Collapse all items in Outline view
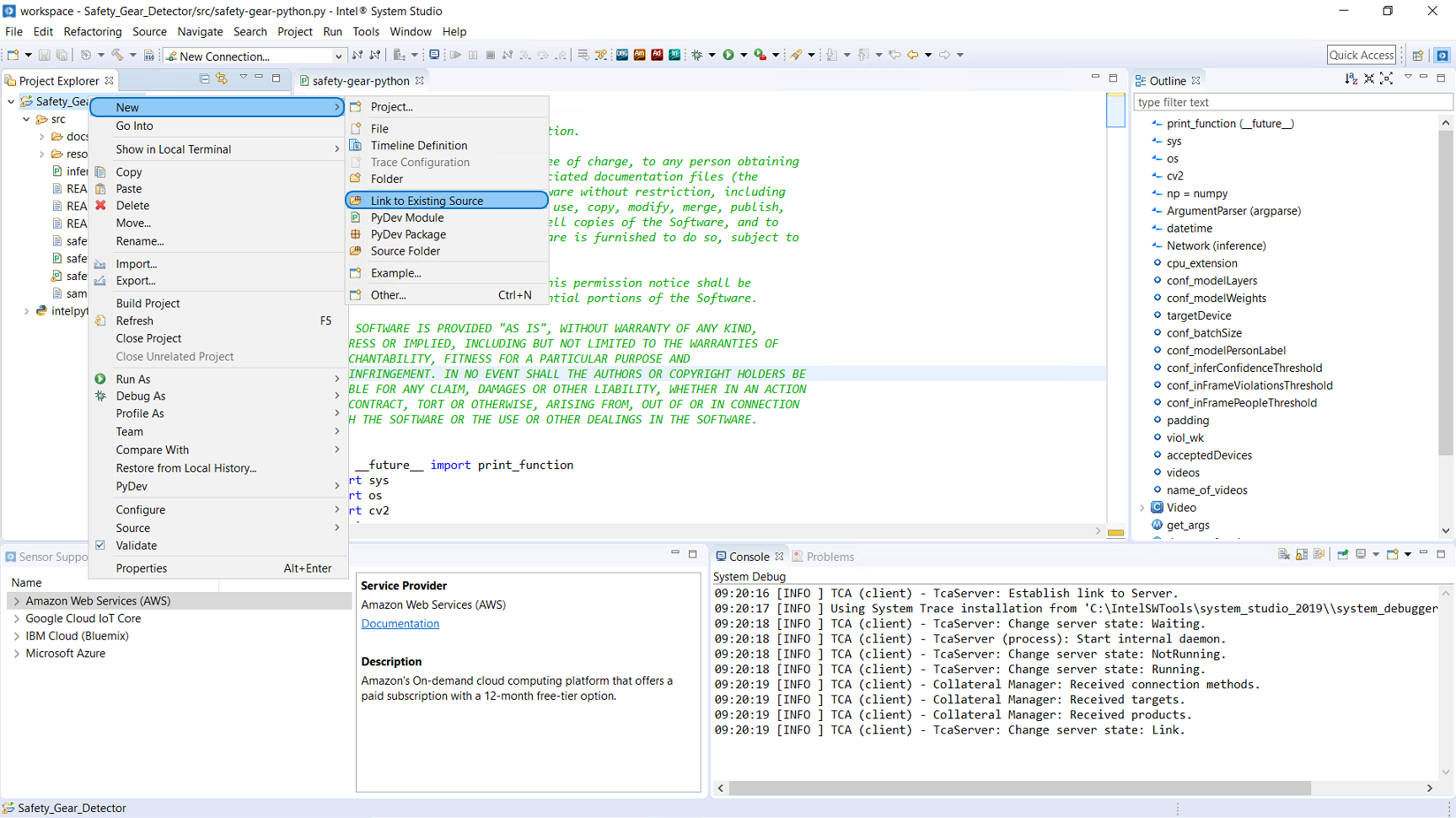Viewport: 1456px width, 818px height. [x=1369, y=78]
